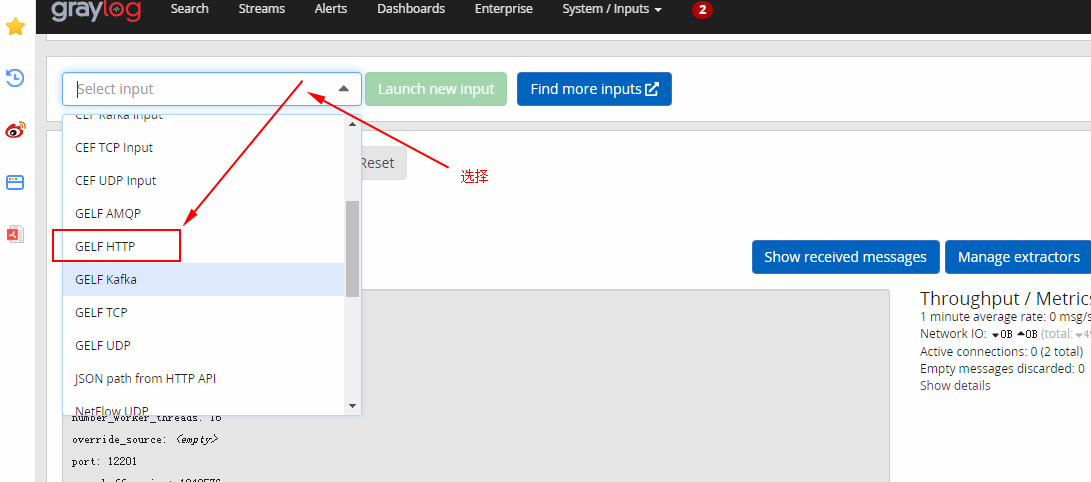Open the Alerts menu
This screenshot has width=1091, height=482.
click(331, 9)
